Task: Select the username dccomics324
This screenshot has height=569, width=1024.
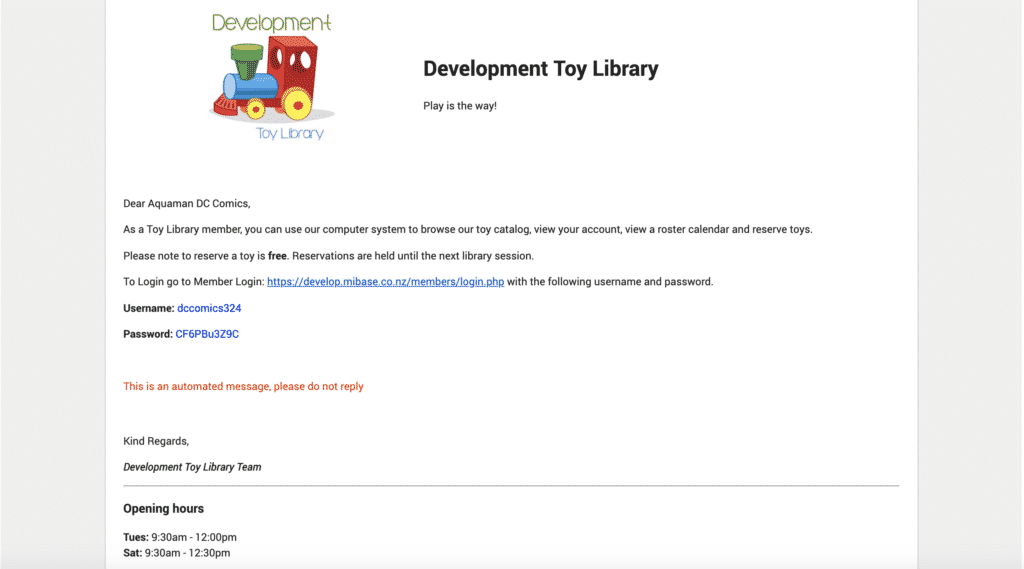Action: pos(209,308)
